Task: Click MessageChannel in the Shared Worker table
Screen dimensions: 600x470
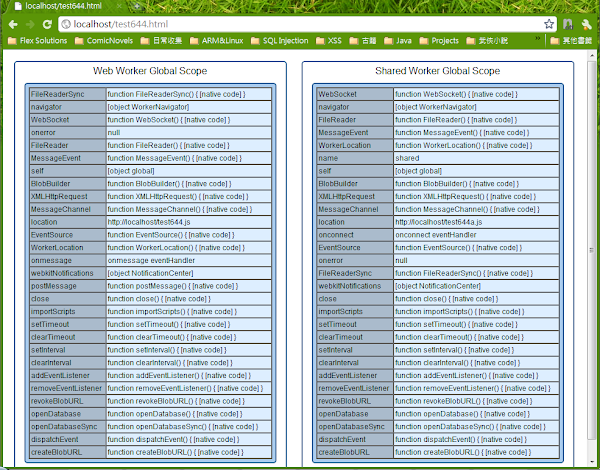Action: (x=355, y=209)
